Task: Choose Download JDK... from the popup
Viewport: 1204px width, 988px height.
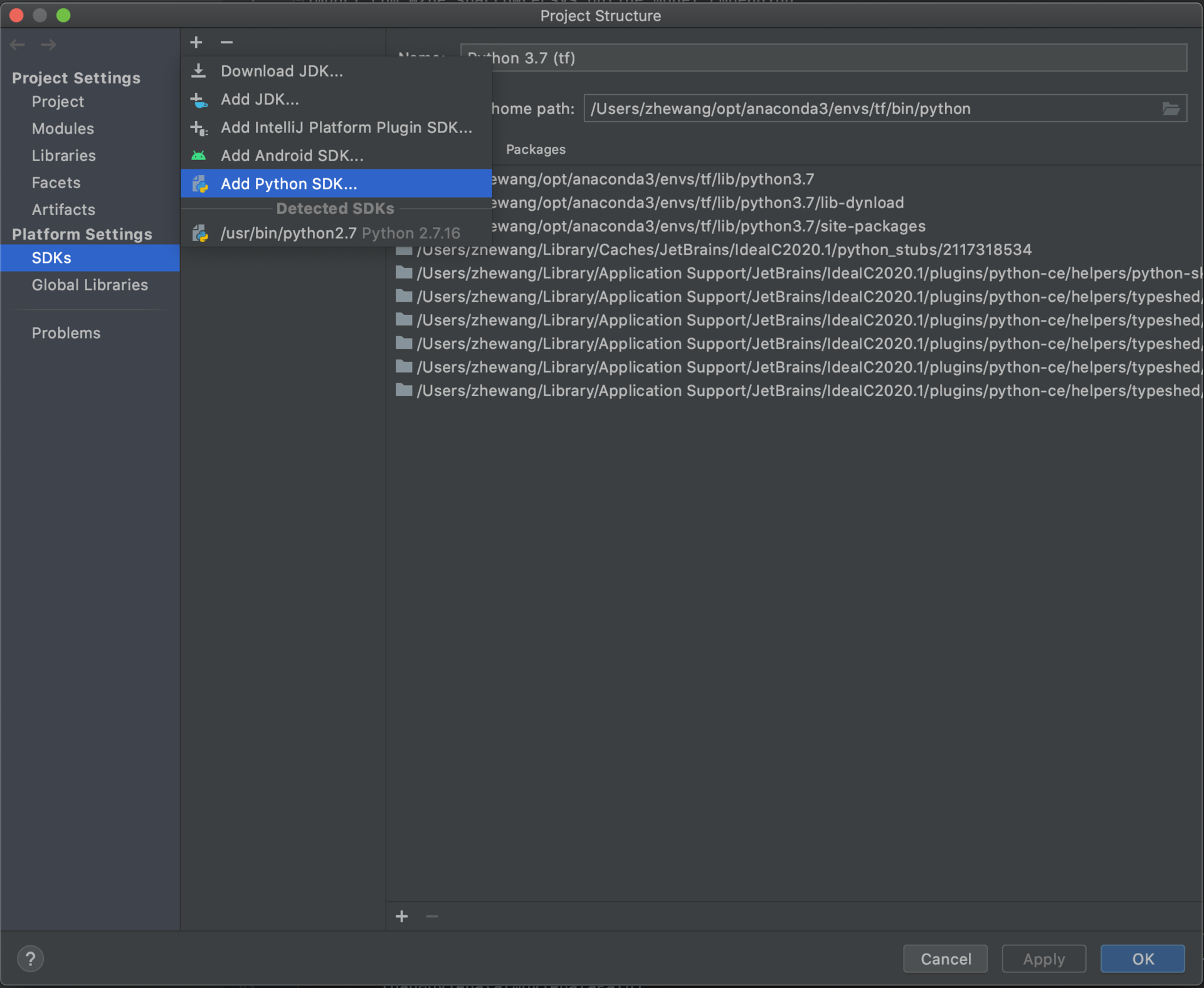Action: click(x=282, y=71)
